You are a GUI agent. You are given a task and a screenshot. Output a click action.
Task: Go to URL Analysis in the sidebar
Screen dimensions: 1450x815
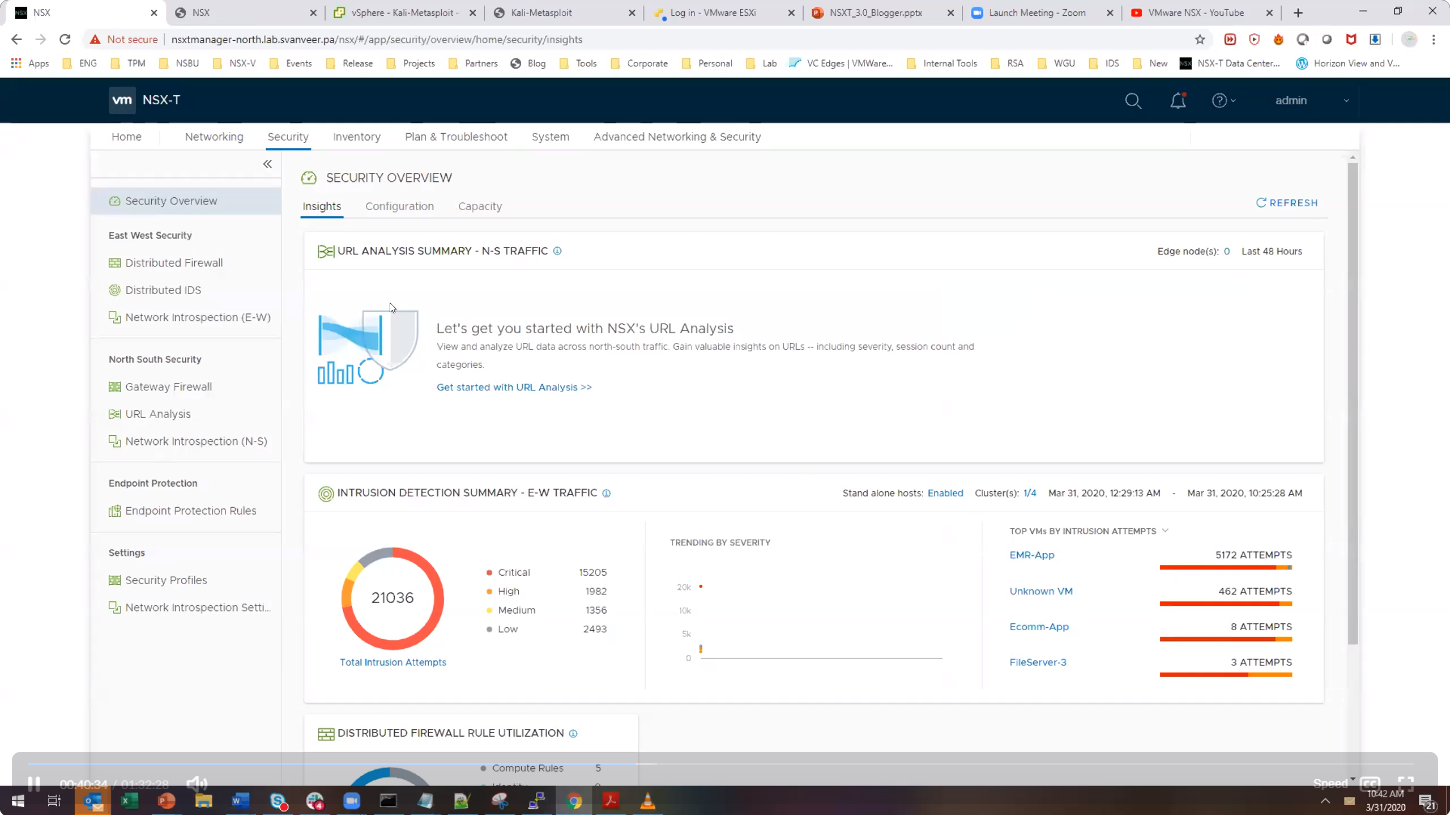[x=157, y=414]
